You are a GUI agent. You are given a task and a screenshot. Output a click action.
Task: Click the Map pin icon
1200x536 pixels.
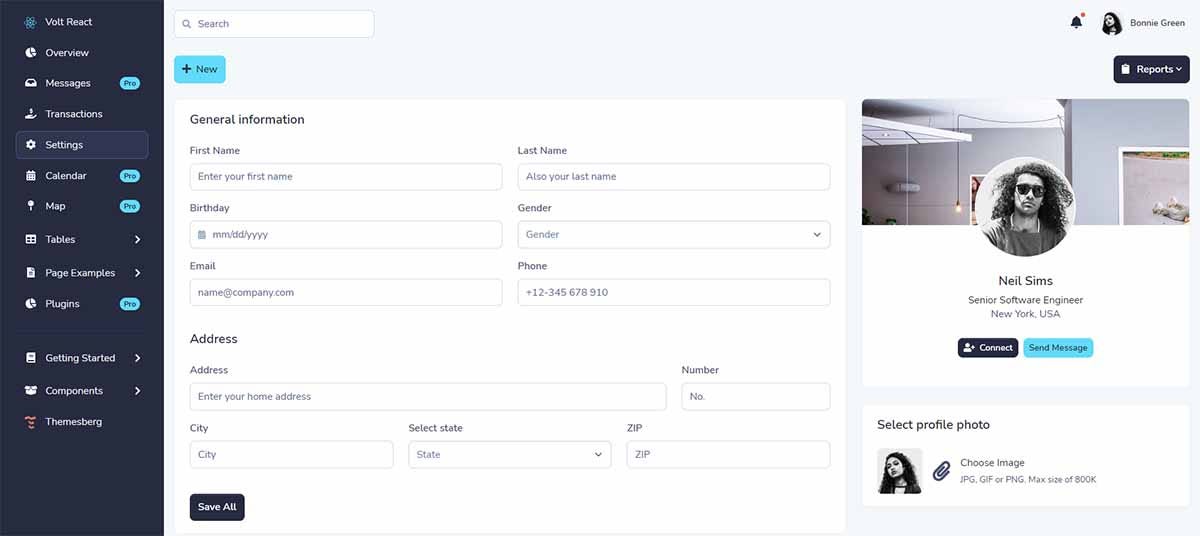click(31, 206)
